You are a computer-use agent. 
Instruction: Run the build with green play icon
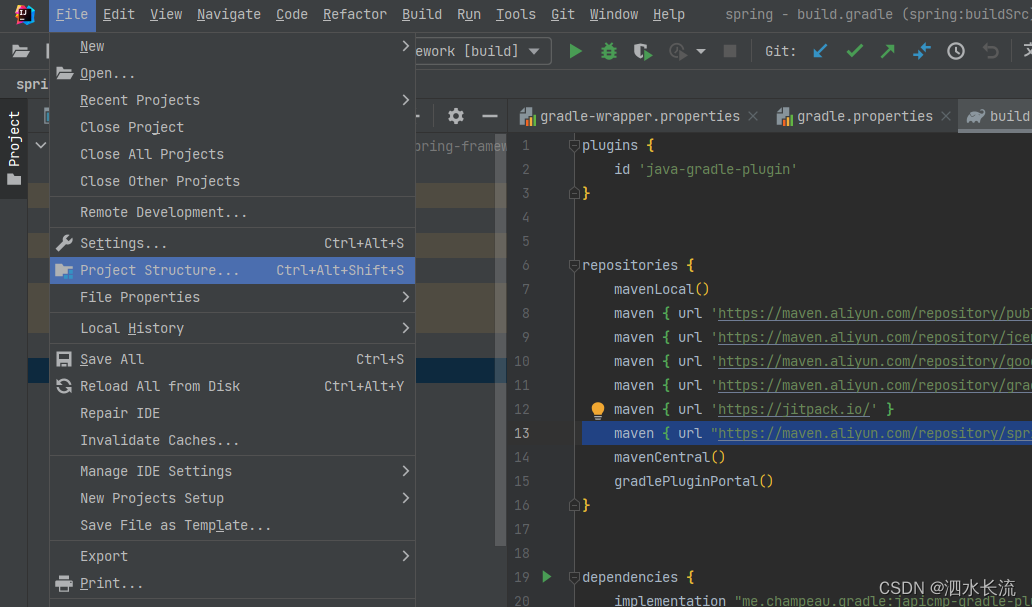pos(575,51)
